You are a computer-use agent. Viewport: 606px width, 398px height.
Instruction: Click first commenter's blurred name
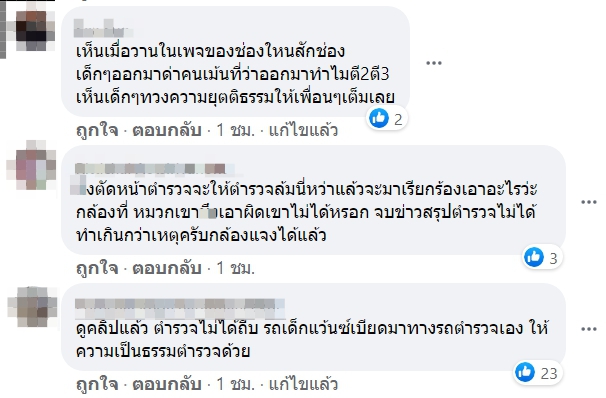(102, 28)
